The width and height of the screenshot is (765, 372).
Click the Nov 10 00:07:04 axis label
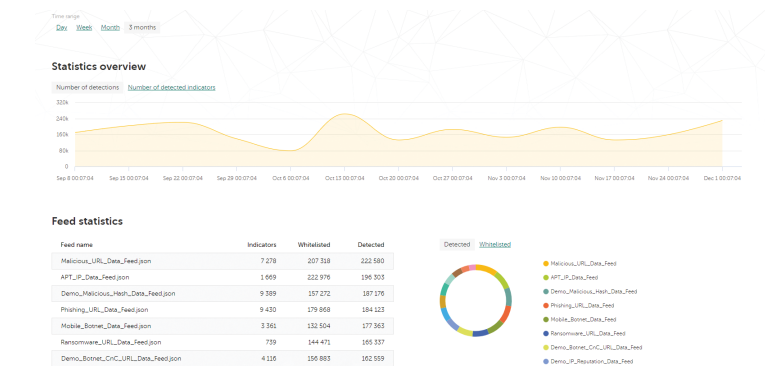pyautogui.click(x=560, y=178)
